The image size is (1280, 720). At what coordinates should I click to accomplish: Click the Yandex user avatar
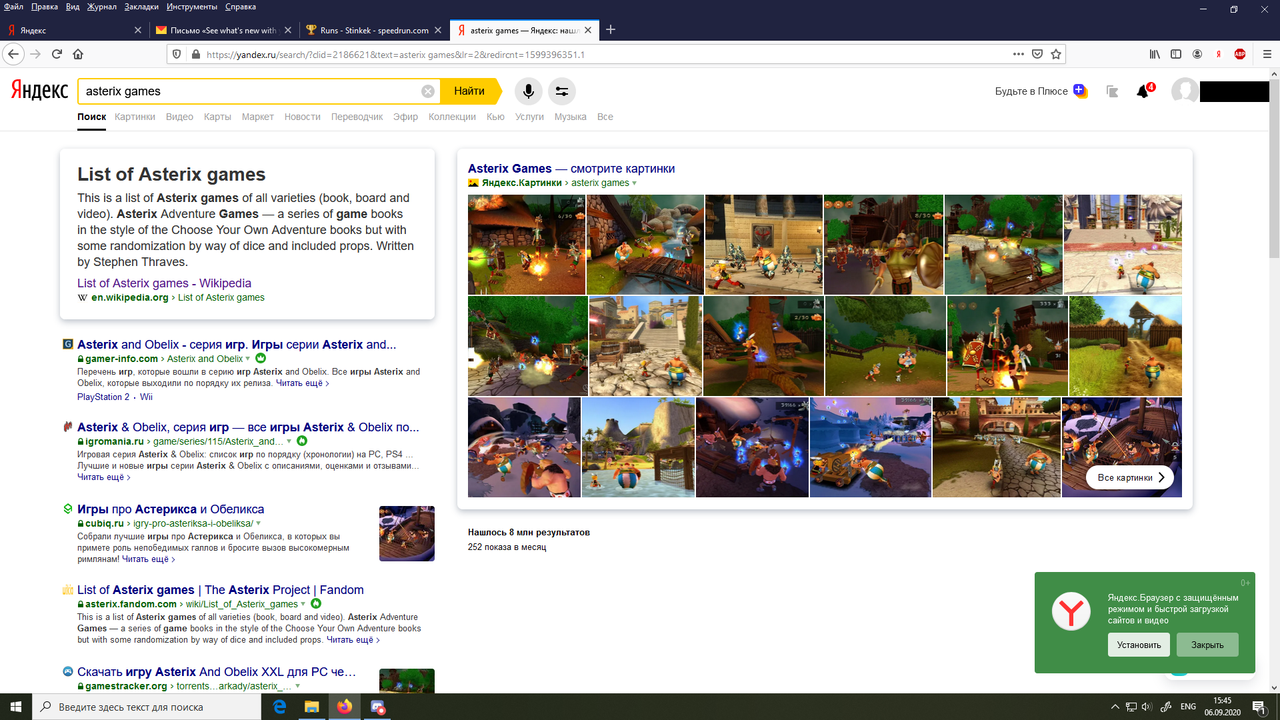1185,91
